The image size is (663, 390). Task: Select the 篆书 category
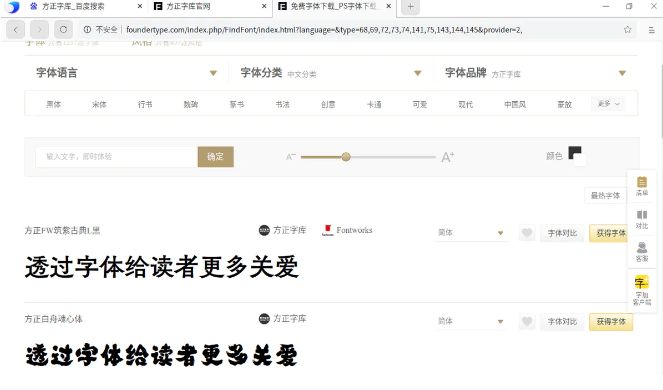click(237, 104)
